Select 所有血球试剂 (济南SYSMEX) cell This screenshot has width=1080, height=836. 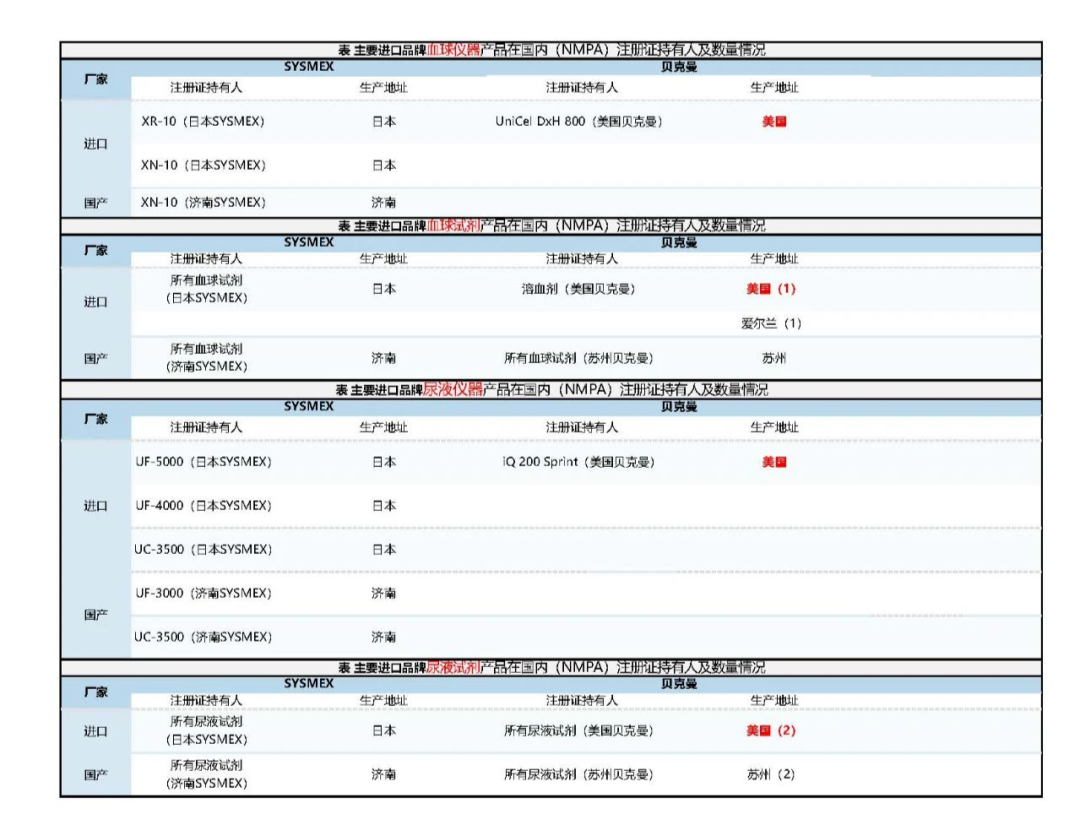pyautogui.click(x=207, y=358)
